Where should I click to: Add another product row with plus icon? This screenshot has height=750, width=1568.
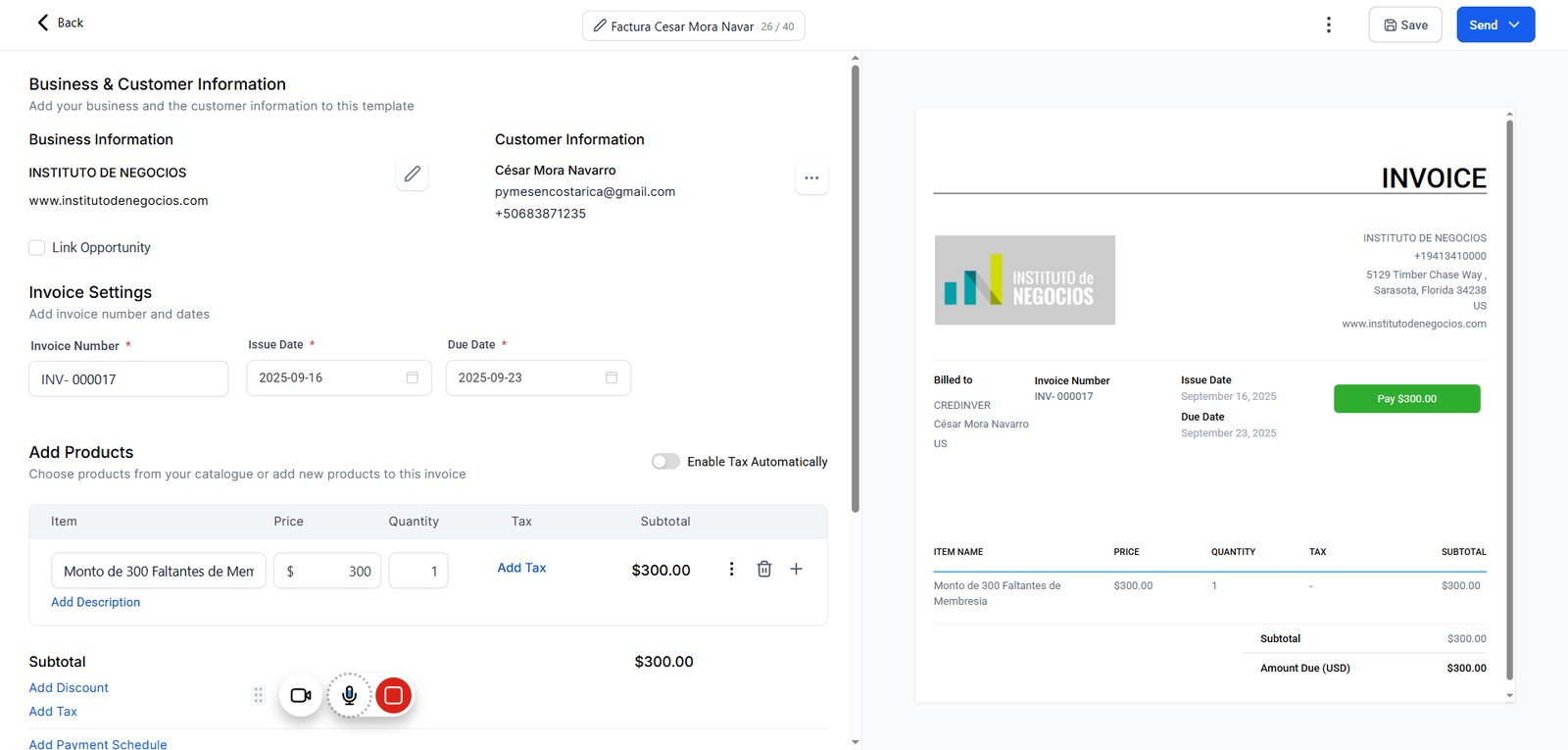pyautogui.click(x=796, y=569)
